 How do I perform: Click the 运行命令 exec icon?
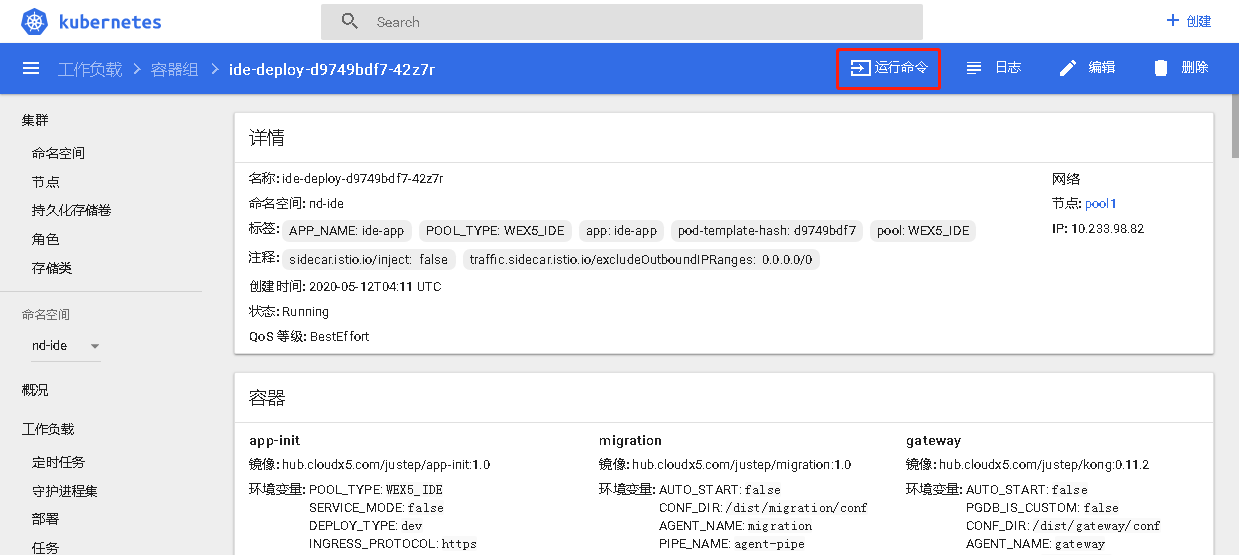click(x=860, y=68)
